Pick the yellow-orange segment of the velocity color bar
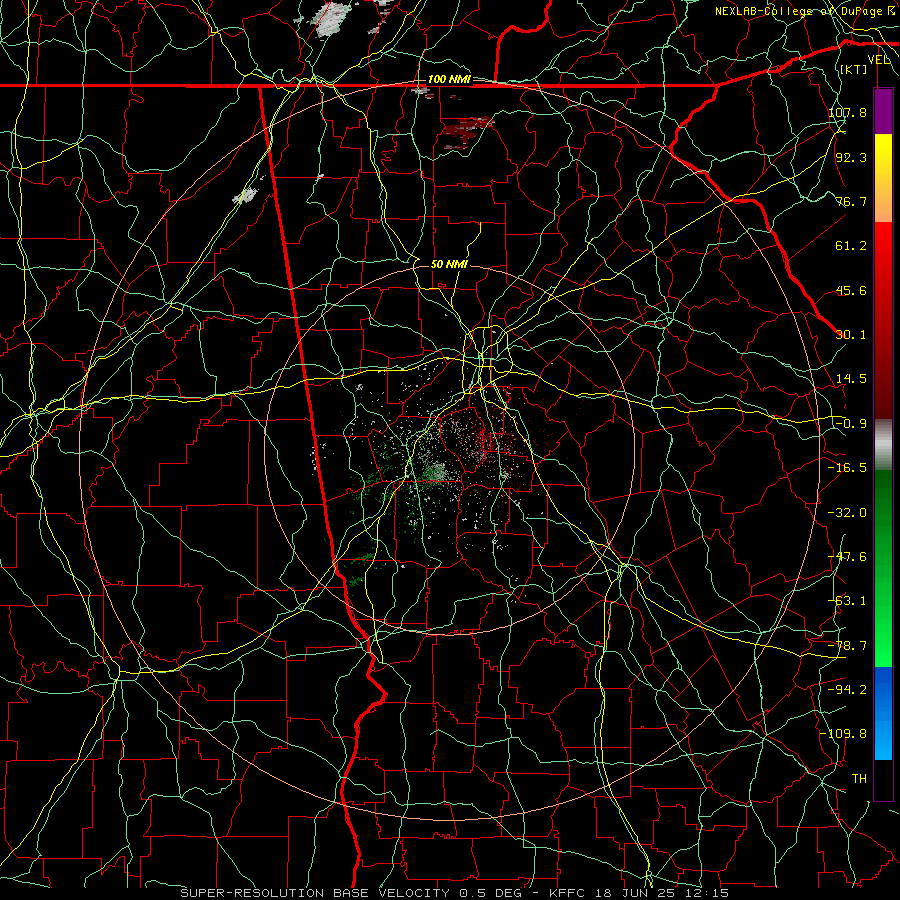The image size is (900, 900). click(x=883, y=178)
